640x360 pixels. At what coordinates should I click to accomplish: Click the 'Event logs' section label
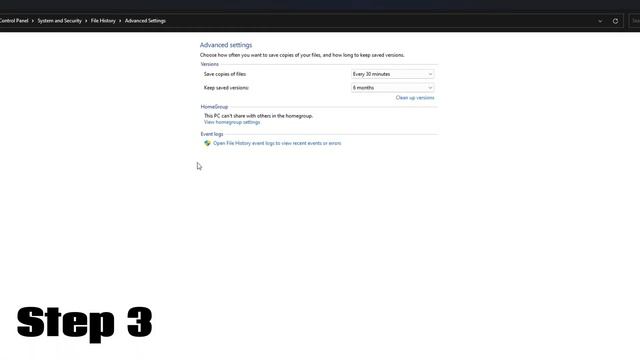(212, 134)
